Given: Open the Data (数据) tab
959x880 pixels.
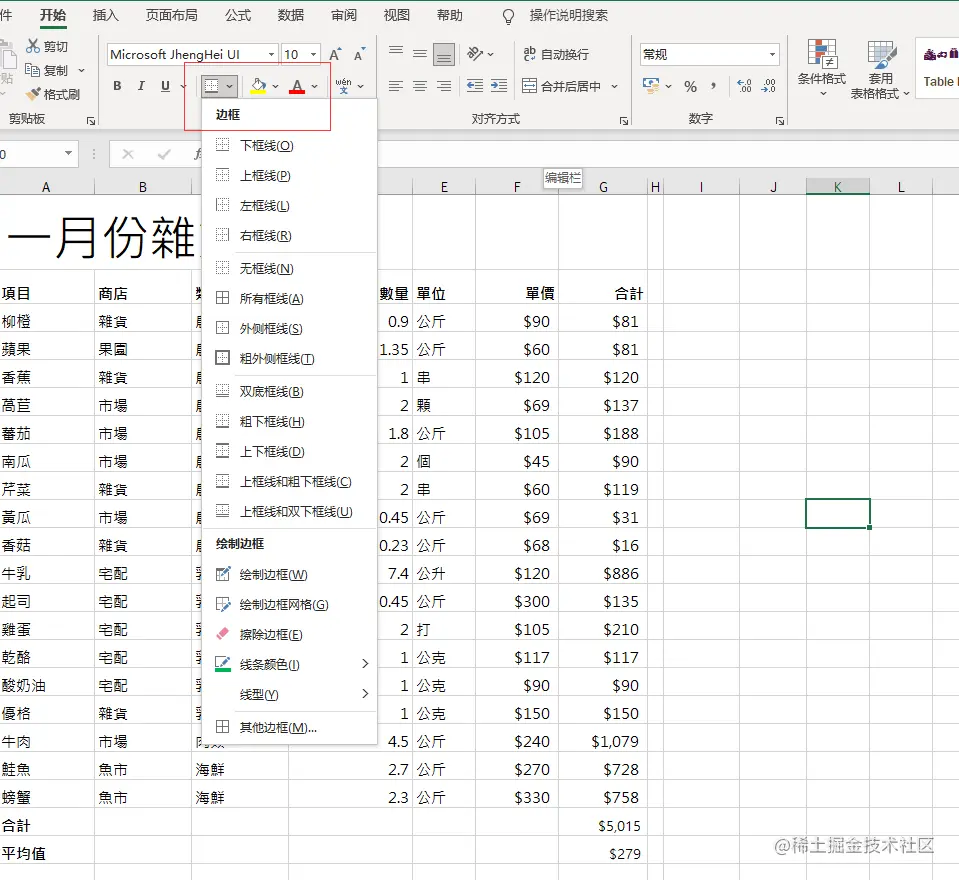Looking at the screenshot, I should 291,15.
